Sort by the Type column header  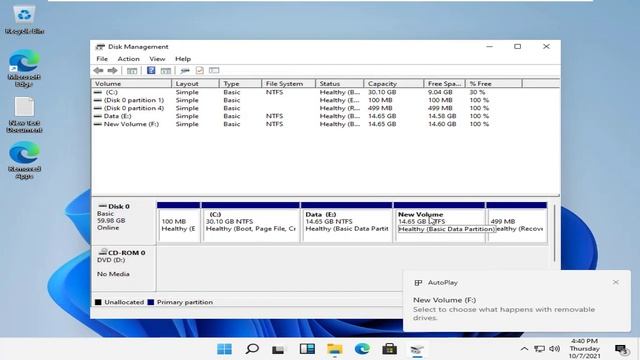click(240, 83)
